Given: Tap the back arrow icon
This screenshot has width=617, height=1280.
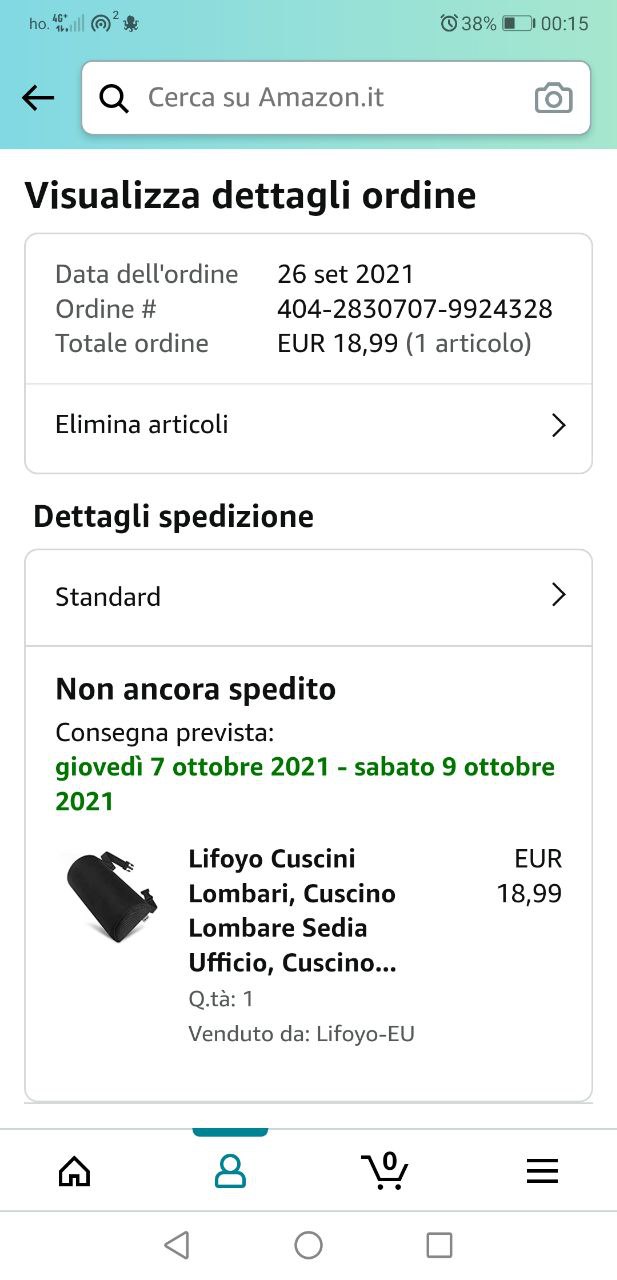Looking at the screenshot, I should 38,97.
